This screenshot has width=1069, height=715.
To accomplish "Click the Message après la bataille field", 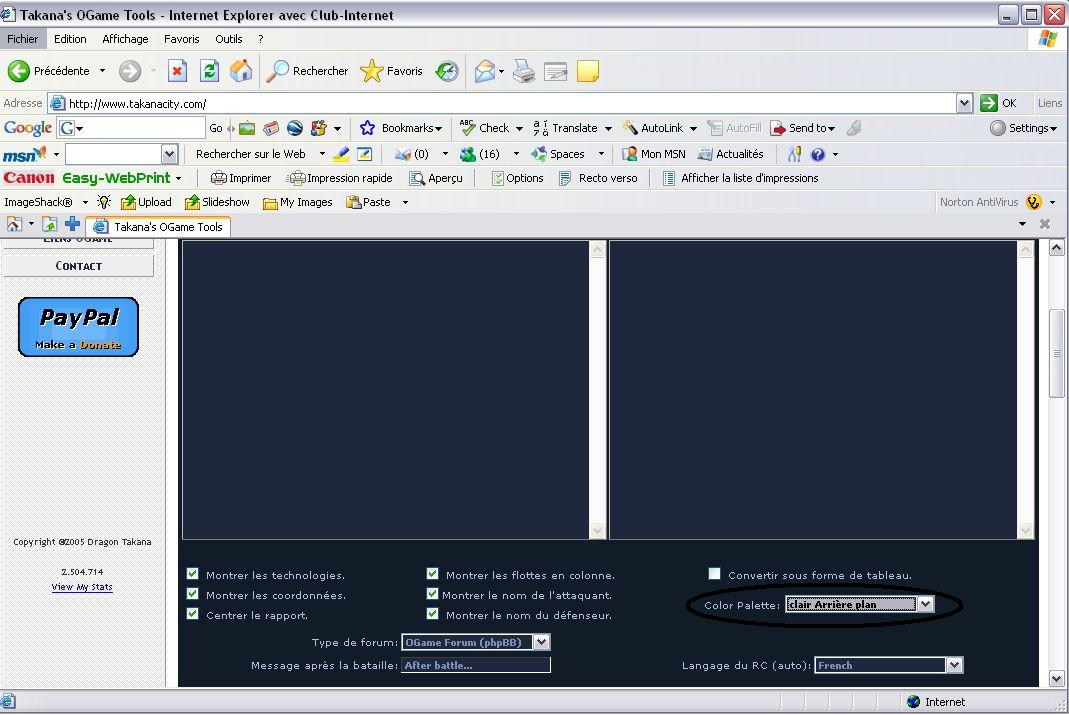I will coord(475,665).
